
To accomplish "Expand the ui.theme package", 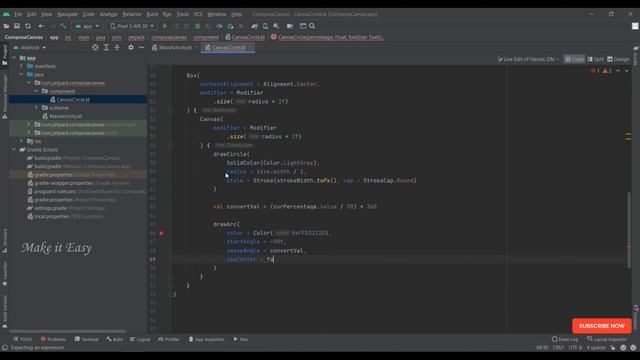I will (x=37, y=108).
